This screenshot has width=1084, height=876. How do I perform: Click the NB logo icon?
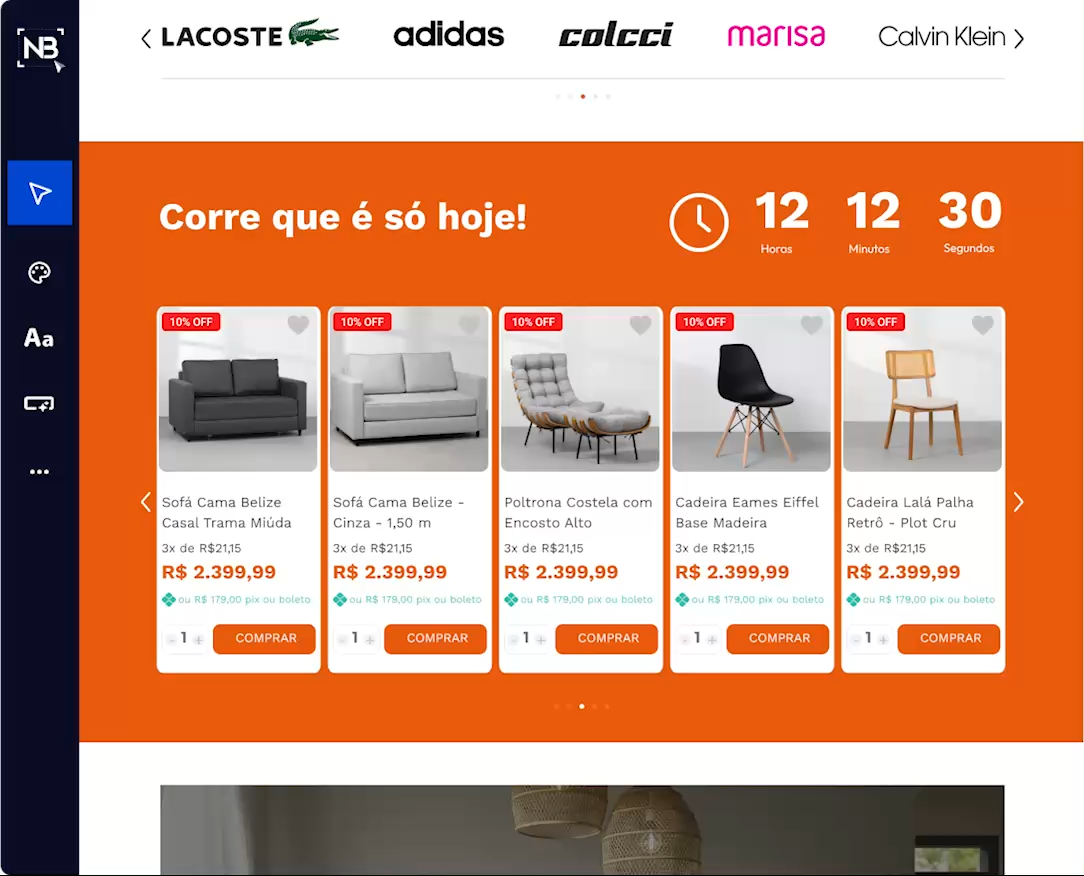point(40,49)
